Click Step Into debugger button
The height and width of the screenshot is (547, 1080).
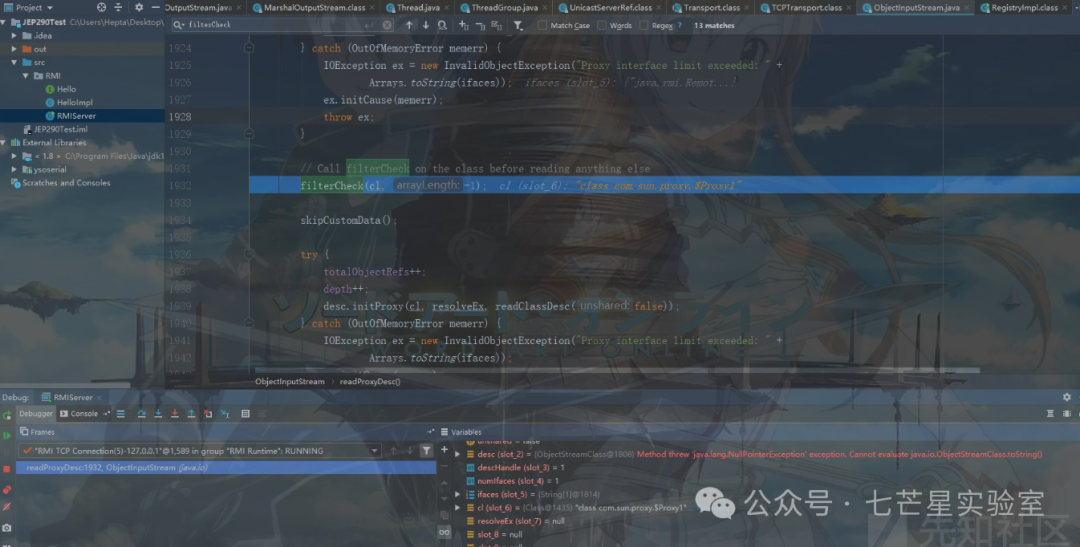click(158, 414)
